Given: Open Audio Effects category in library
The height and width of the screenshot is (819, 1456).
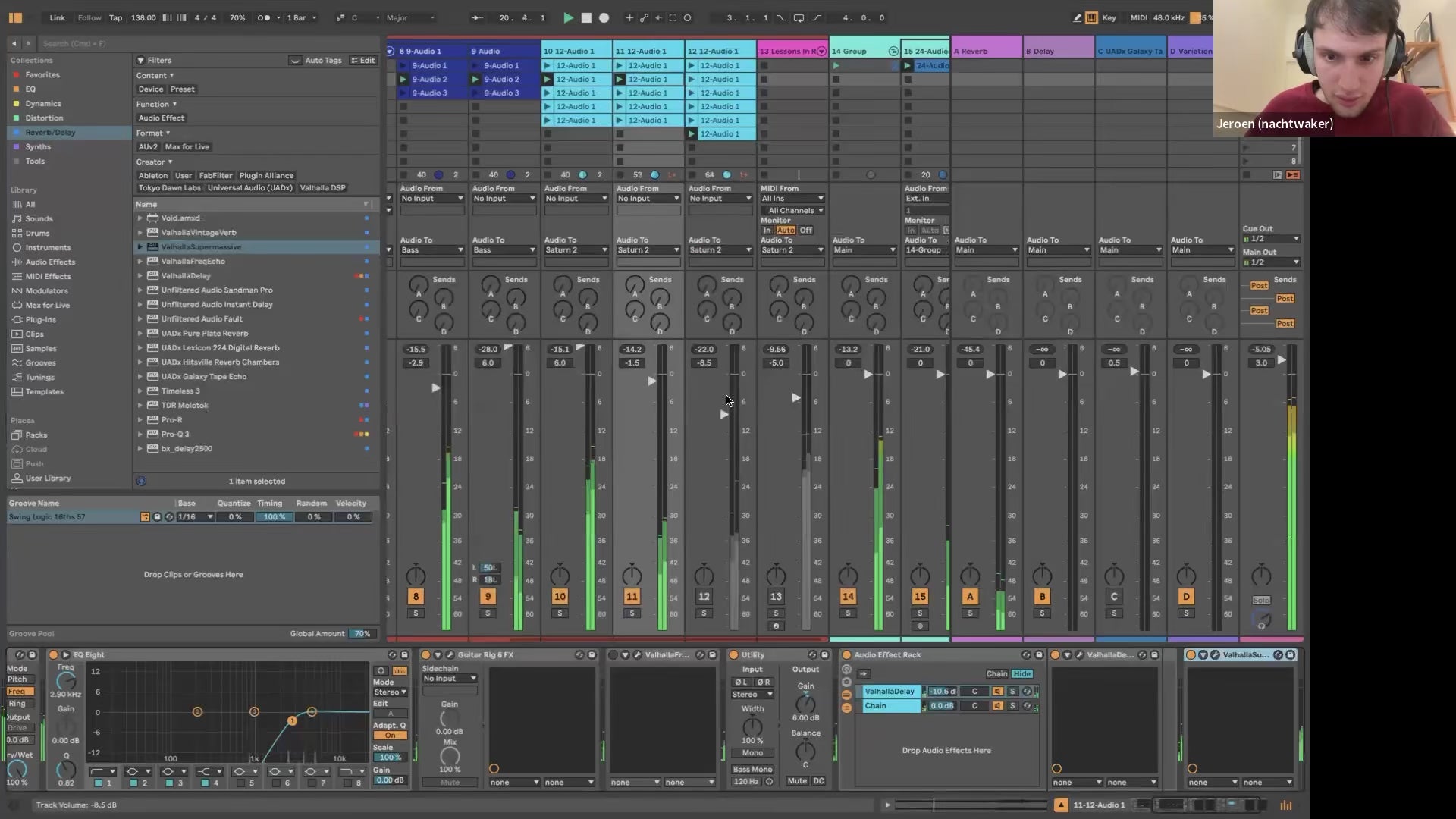Looking at the screenshot, I should click(50, 262).
